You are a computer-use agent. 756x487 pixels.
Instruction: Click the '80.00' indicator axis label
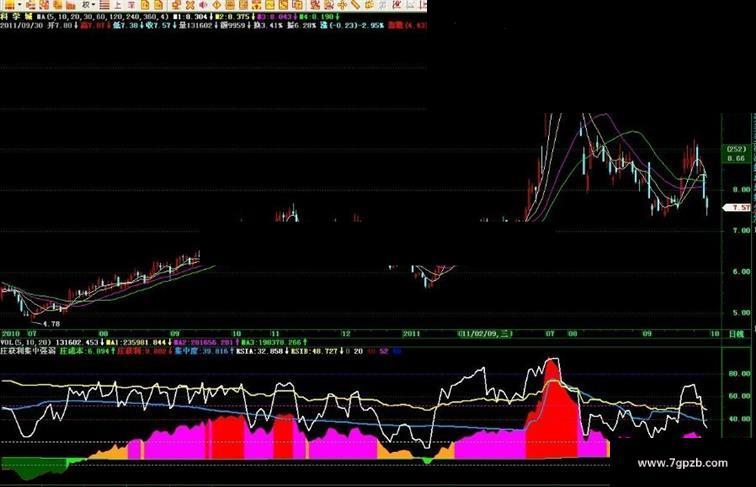pyautogui.click(x=740, y=373)
